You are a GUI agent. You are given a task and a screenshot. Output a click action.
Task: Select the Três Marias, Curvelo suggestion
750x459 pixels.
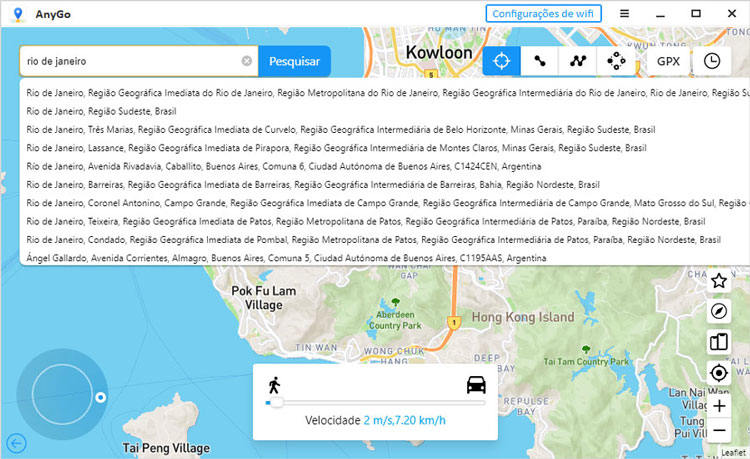click(340, 130)
